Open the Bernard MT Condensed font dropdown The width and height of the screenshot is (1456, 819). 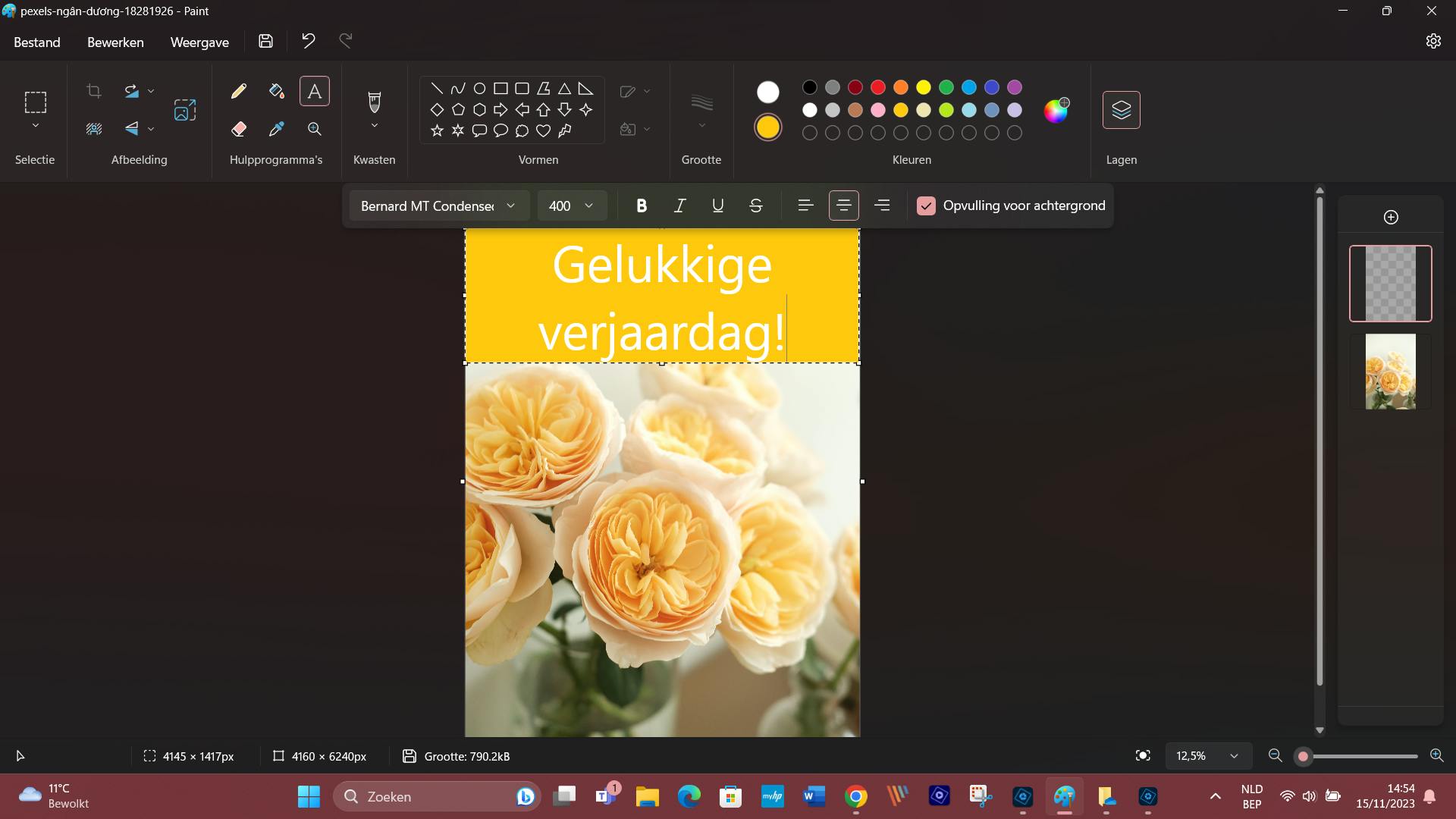tap(439, 206)
